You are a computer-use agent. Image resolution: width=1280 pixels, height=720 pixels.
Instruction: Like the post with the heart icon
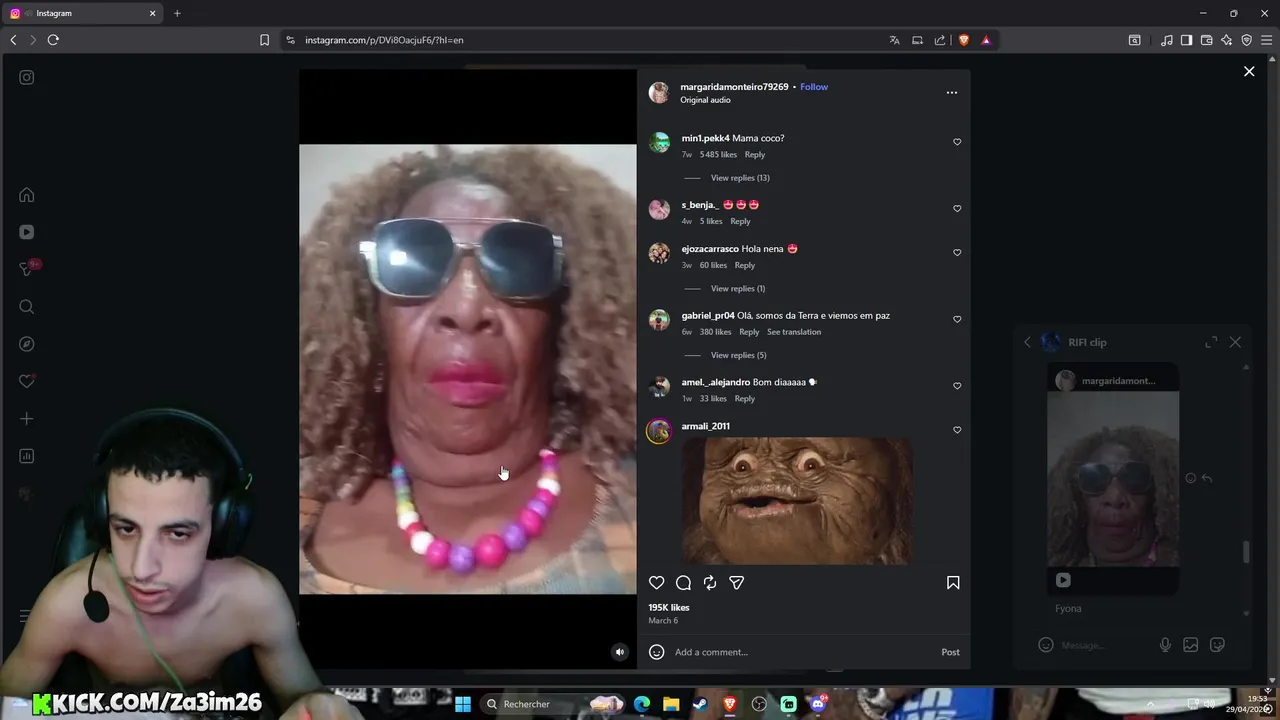point(657,583)
